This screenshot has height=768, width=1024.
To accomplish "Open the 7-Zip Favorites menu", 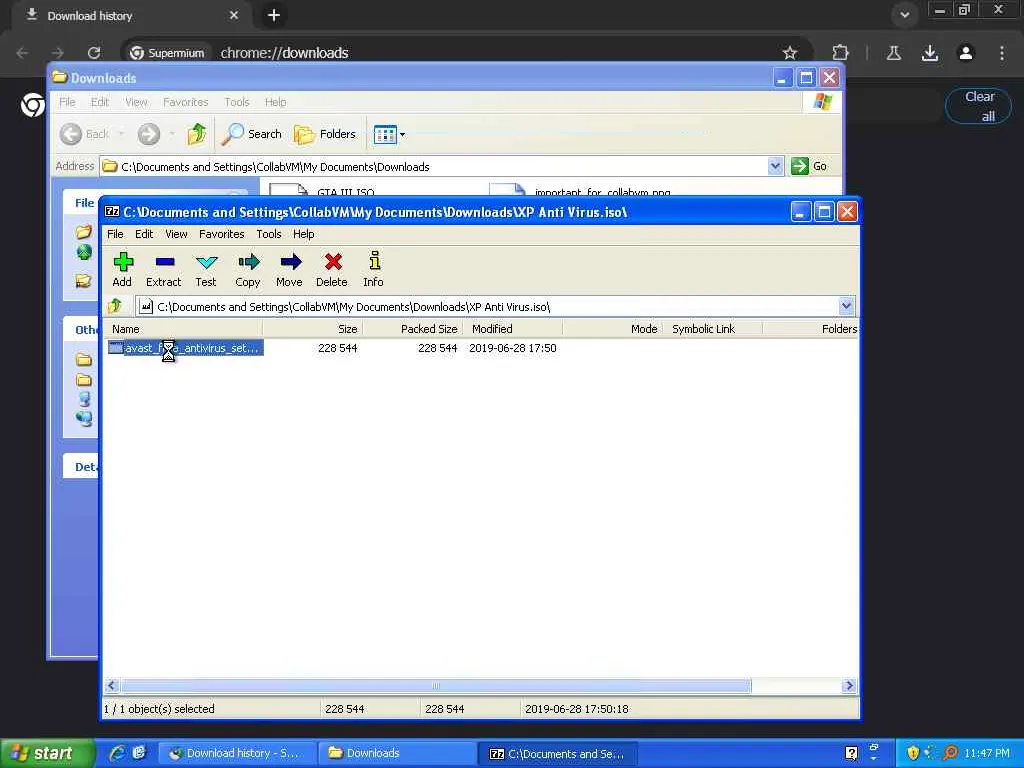I will tap(221, 234).
